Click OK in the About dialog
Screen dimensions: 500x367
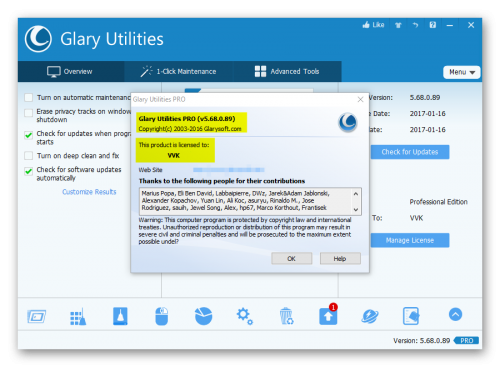tap(292, 259)
